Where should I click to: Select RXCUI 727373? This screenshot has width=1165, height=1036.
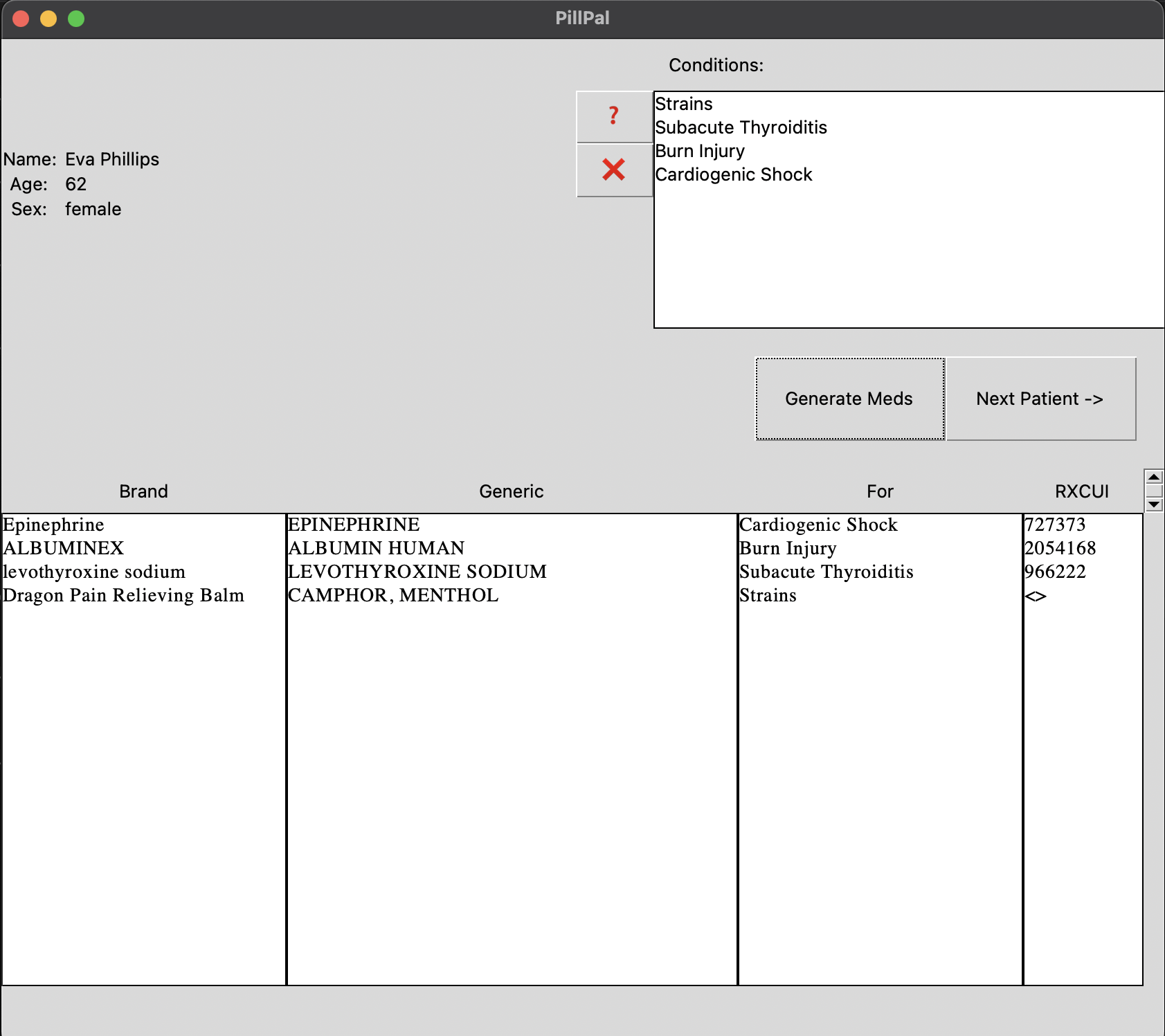pyautogui.click(x=1055, y=525)
